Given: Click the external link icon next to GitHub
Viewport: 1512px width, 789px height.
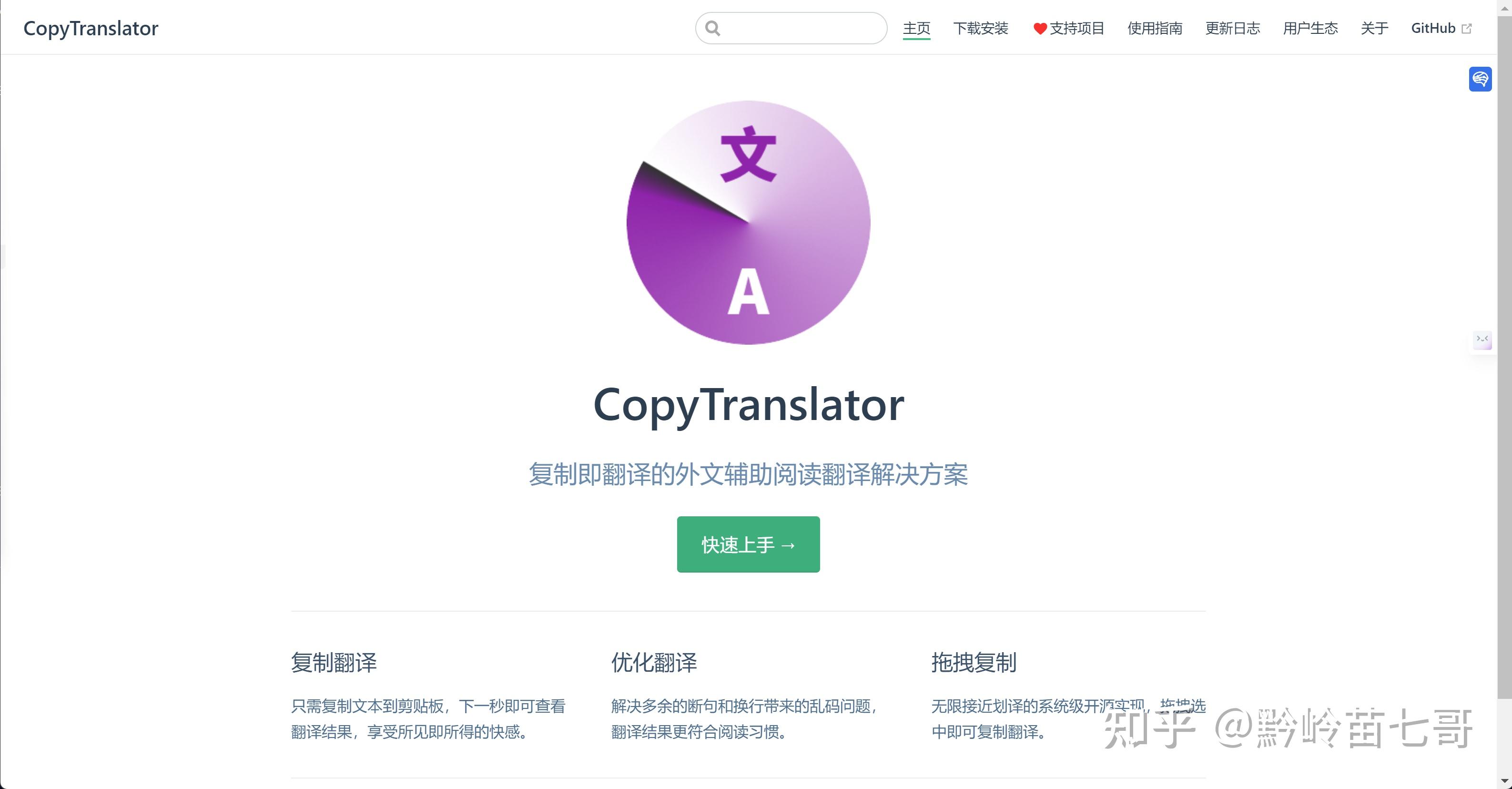Looking at the screenshot, I should [x=1468, y=28].
